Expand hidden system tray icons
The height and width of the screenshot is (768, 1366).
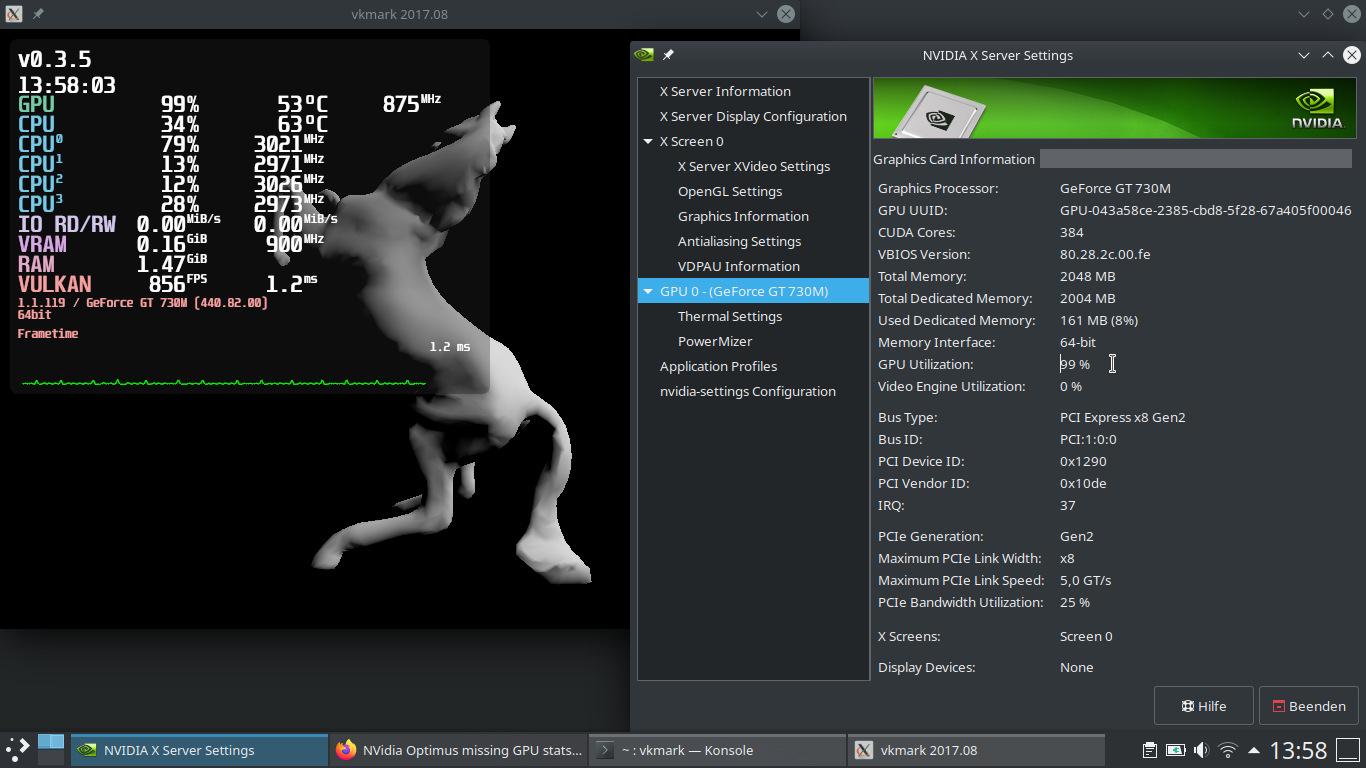(1252, 749)
